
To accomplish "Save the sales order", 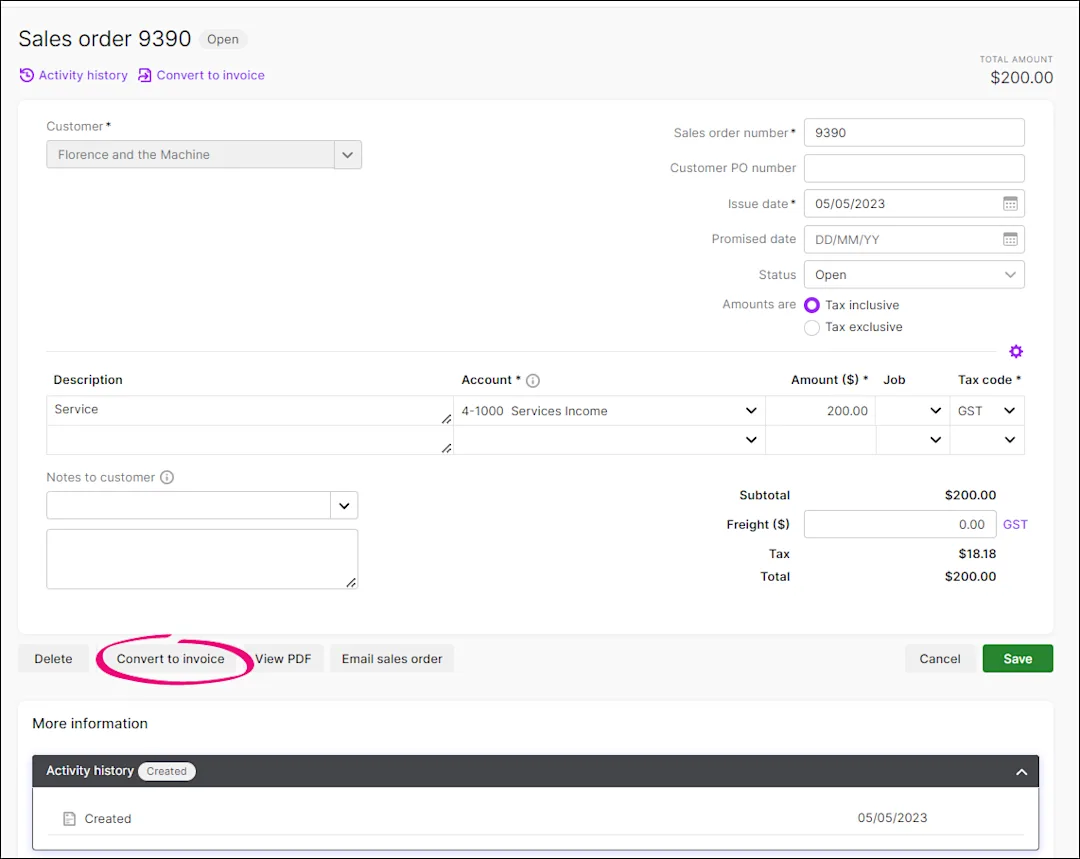I will coord(1017,658).
